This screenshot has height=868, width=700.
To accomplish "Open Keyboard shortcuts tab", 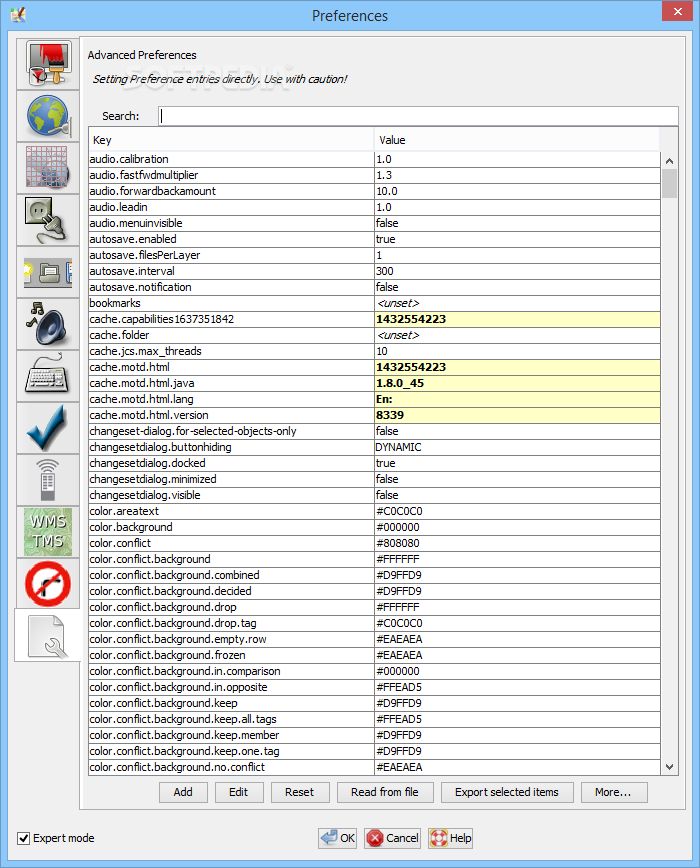I will click(x=48, y=376).
